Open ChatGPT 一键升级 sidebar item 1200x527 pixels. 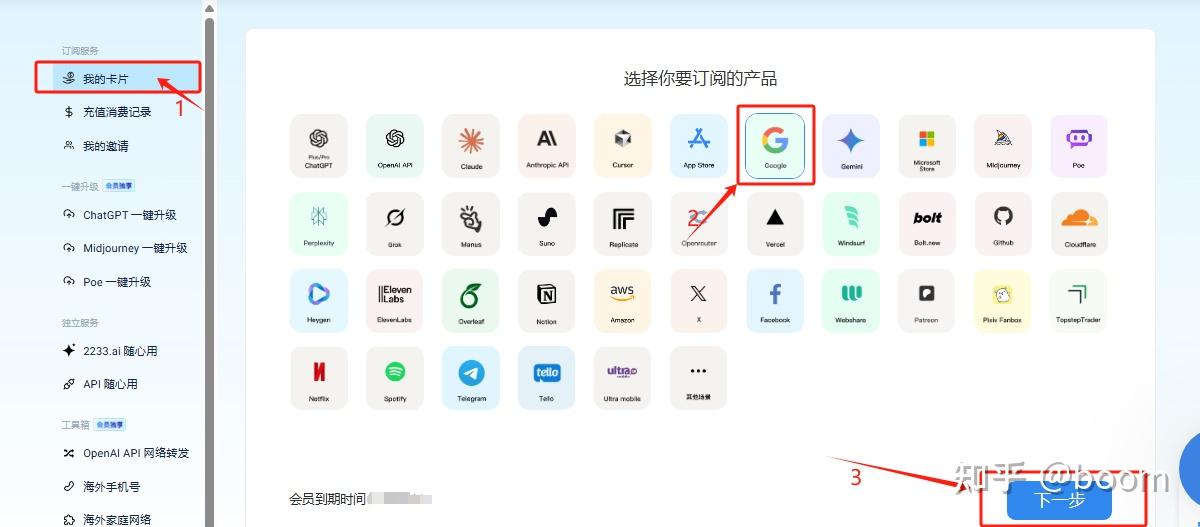(119, 215)
